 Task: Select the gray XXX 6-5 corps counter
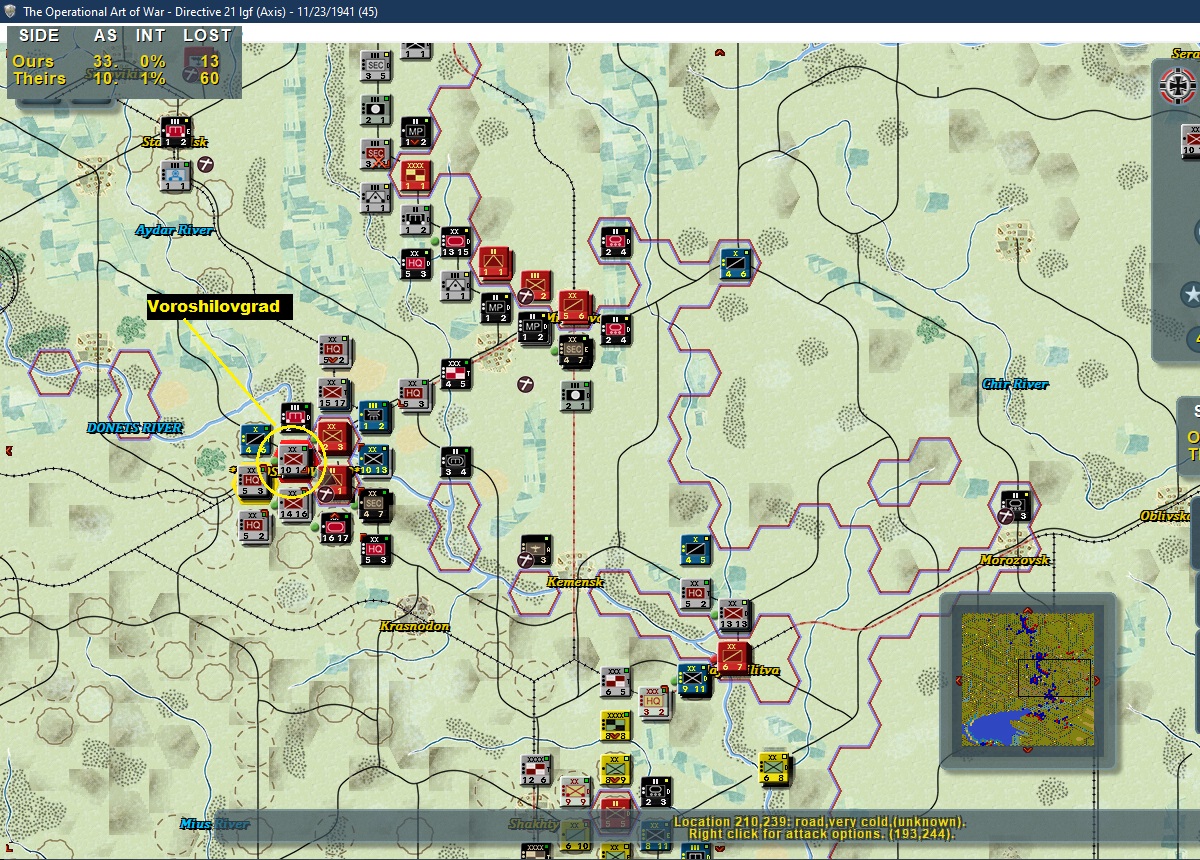[x=616, y=681]
